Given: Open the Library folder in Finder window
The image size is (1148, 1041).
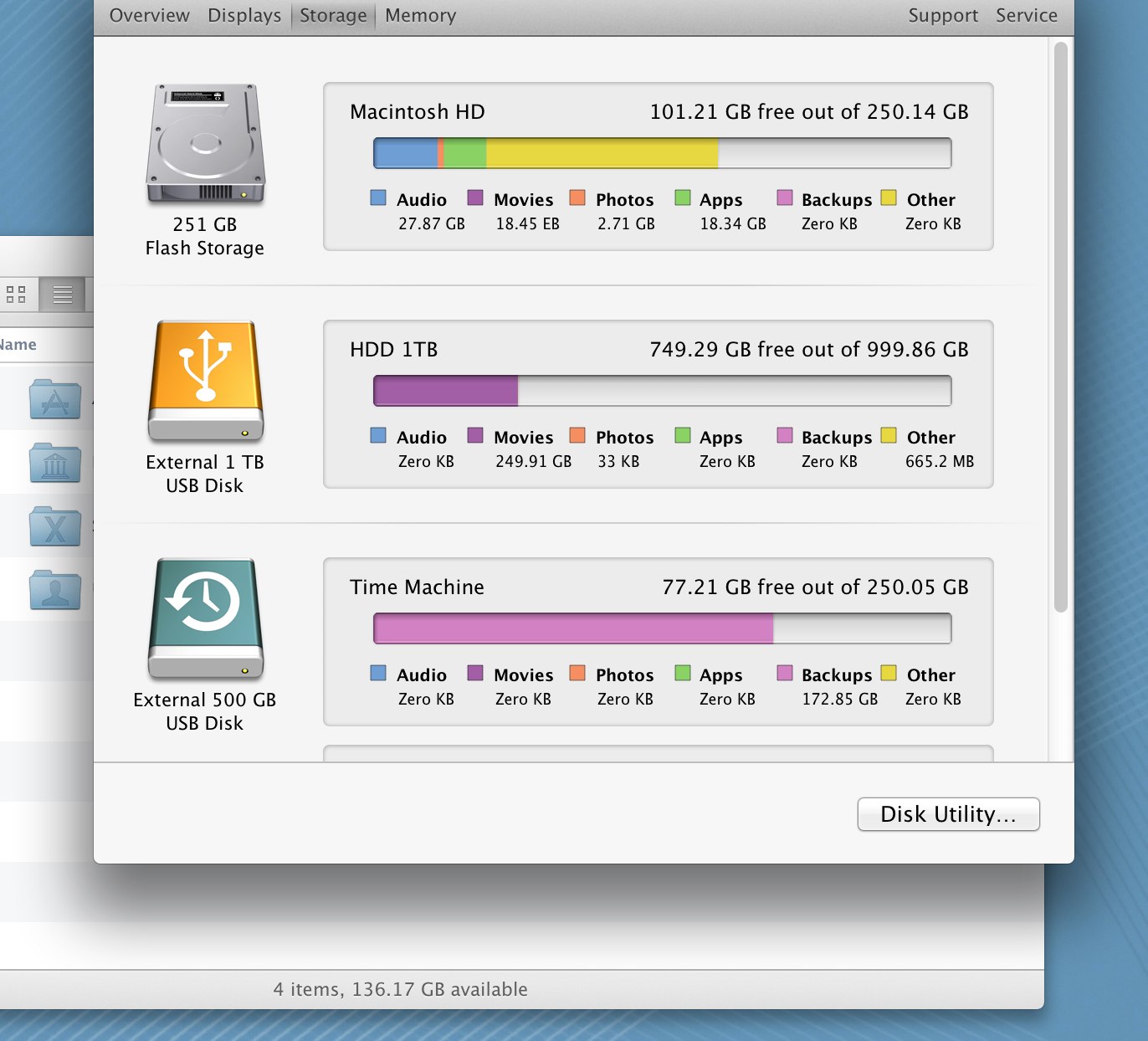Looking at the screenshot, I should (x=55, y=463).
